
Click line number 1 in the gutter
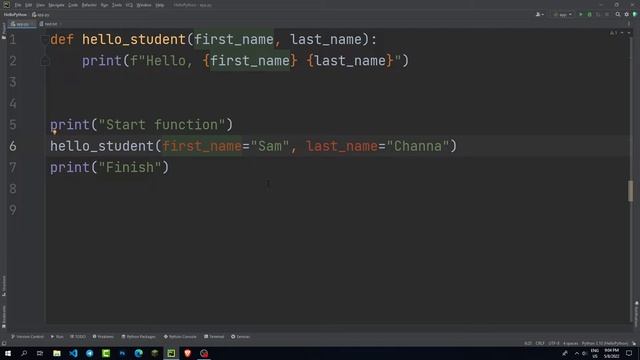(13, 40)
